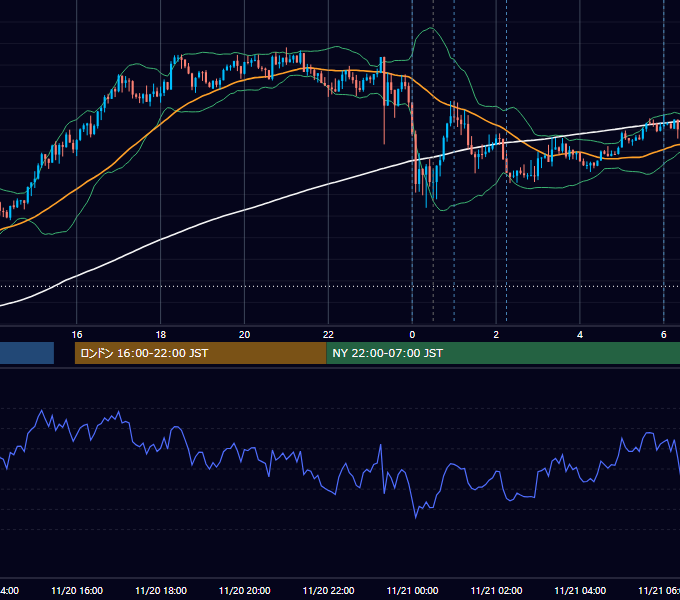Click the "11/20 18:00" date label
Image resolution: width=680 pixels, height=600 pixels.
[161, 590]
